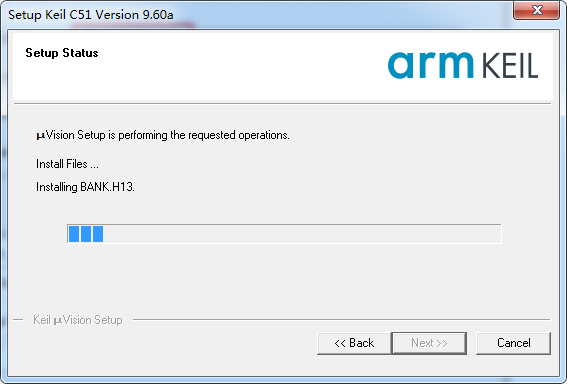Click the µVision Setup is performing message
Screen dimensions: 567x384
pos(163,135)
